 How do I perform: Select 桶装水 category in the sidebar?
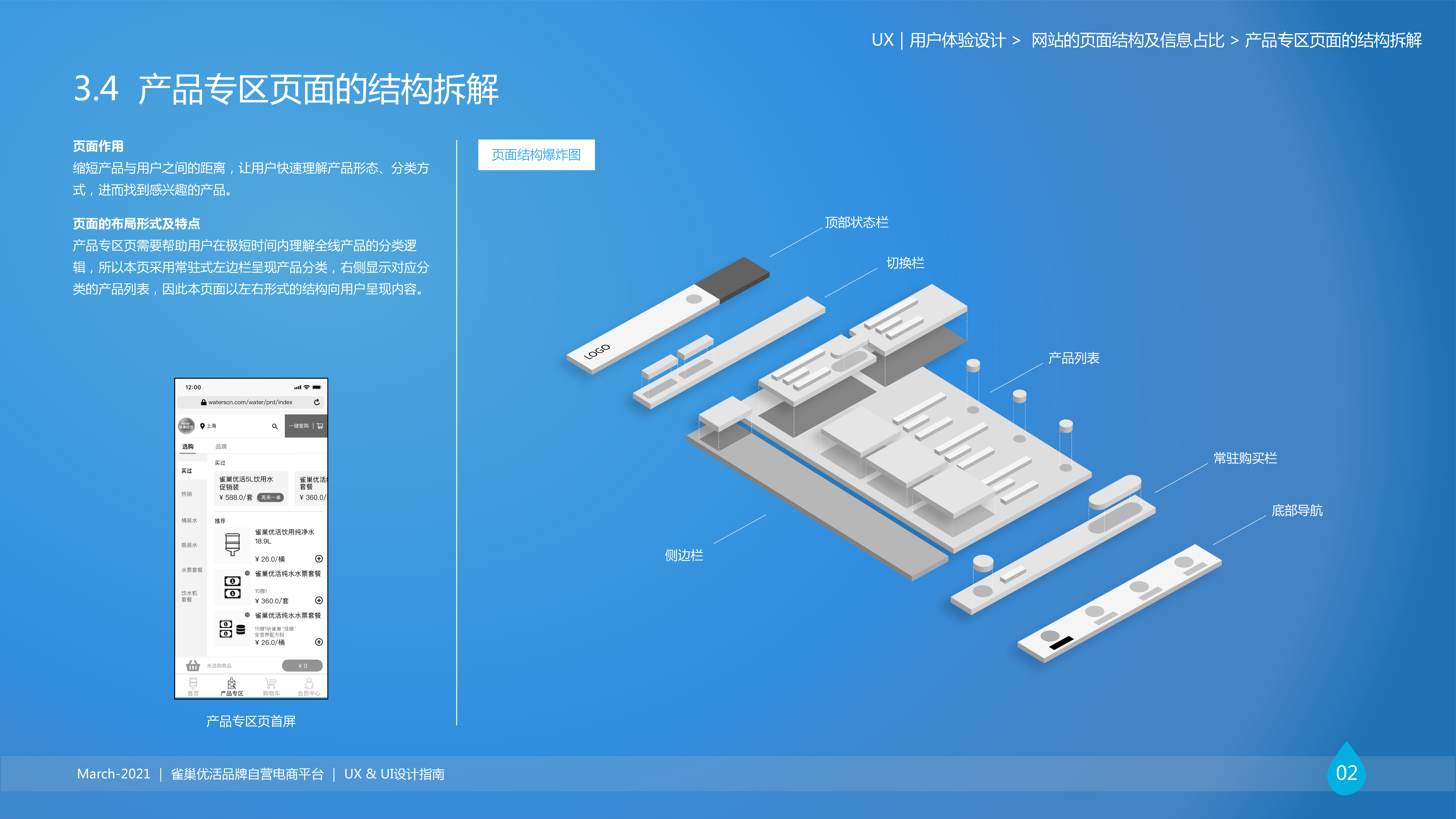pyautogui.click(x=189, y=521)
